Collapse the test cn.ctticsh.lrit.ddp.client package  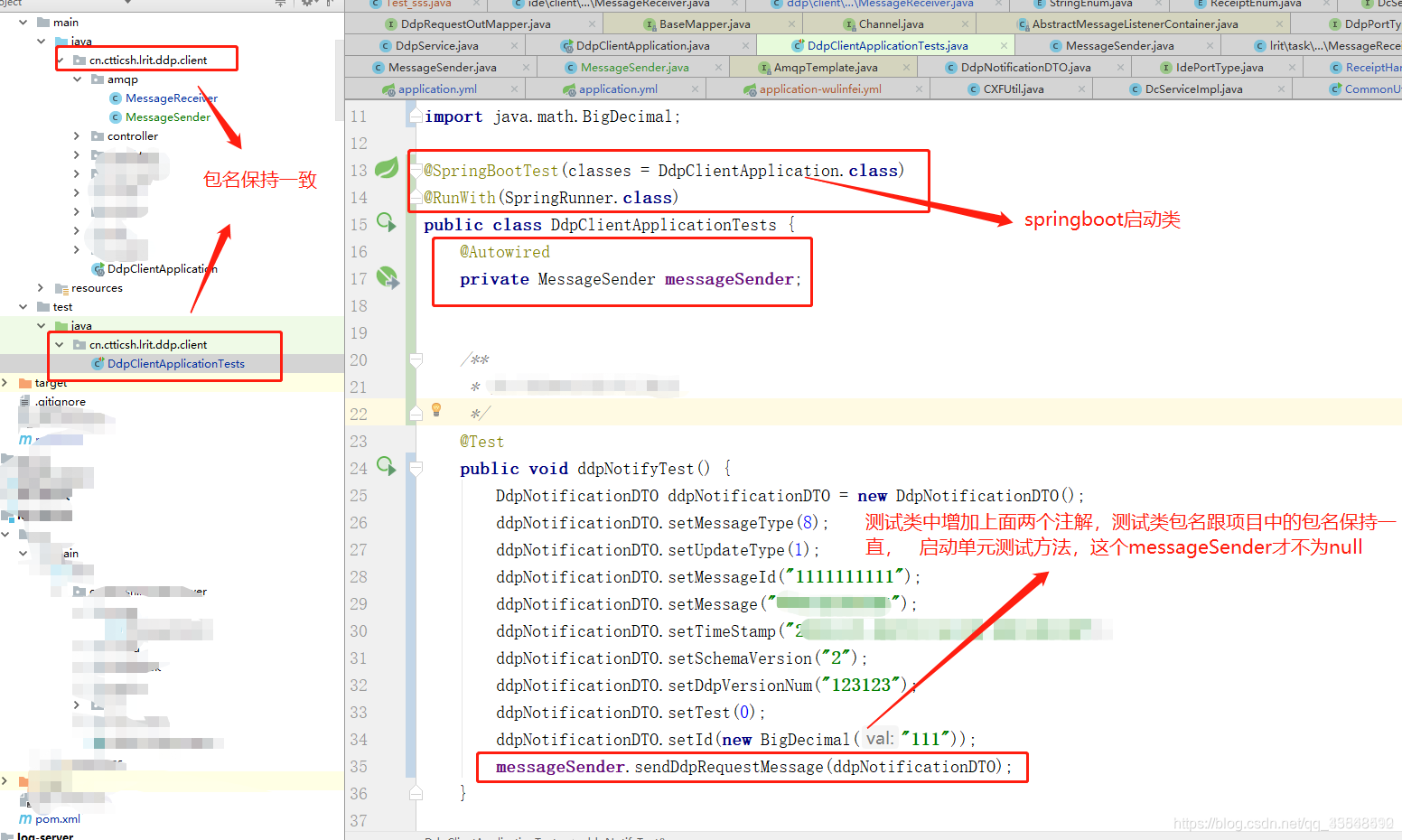[x=59, y=345]
